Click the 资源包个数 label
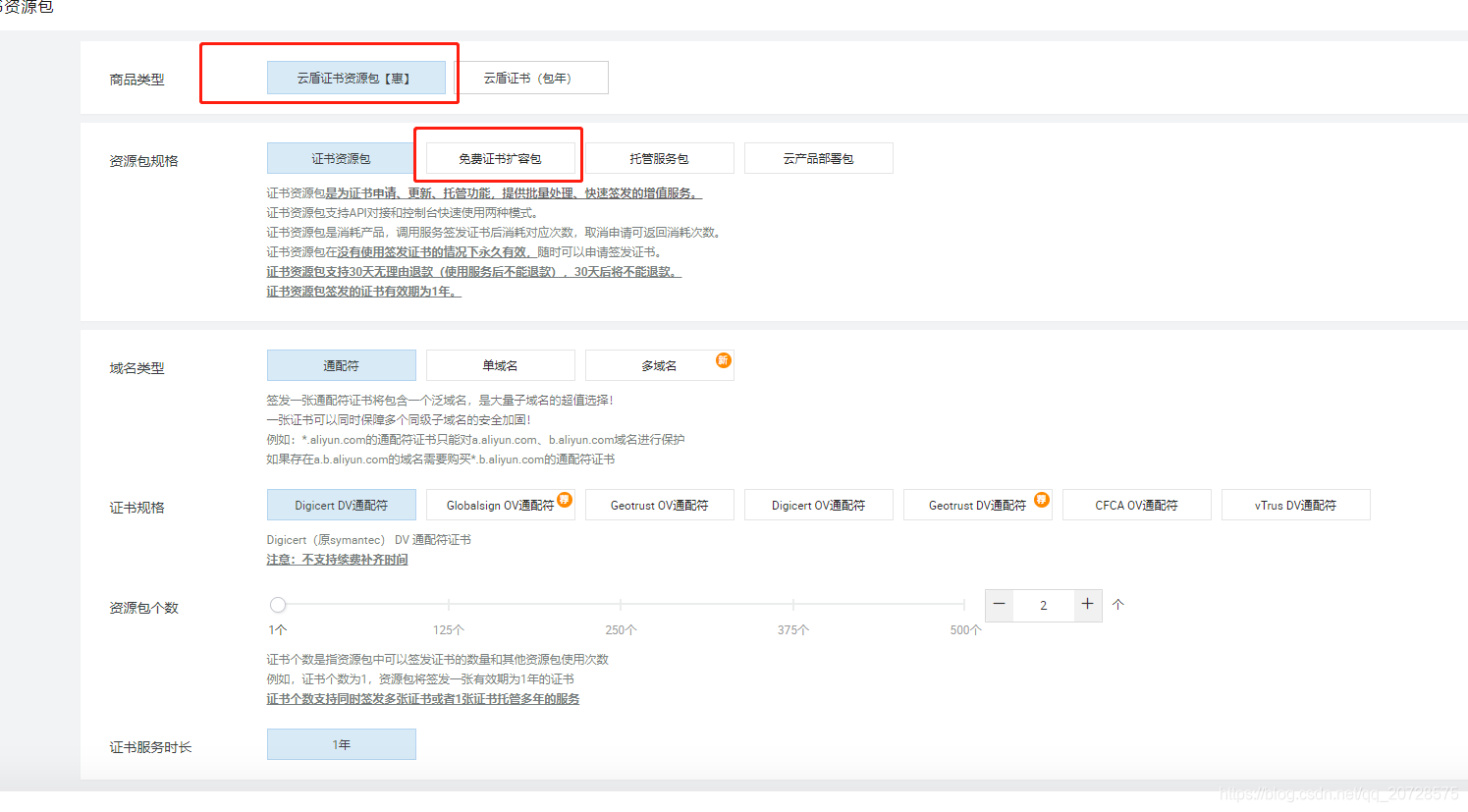 143,608
